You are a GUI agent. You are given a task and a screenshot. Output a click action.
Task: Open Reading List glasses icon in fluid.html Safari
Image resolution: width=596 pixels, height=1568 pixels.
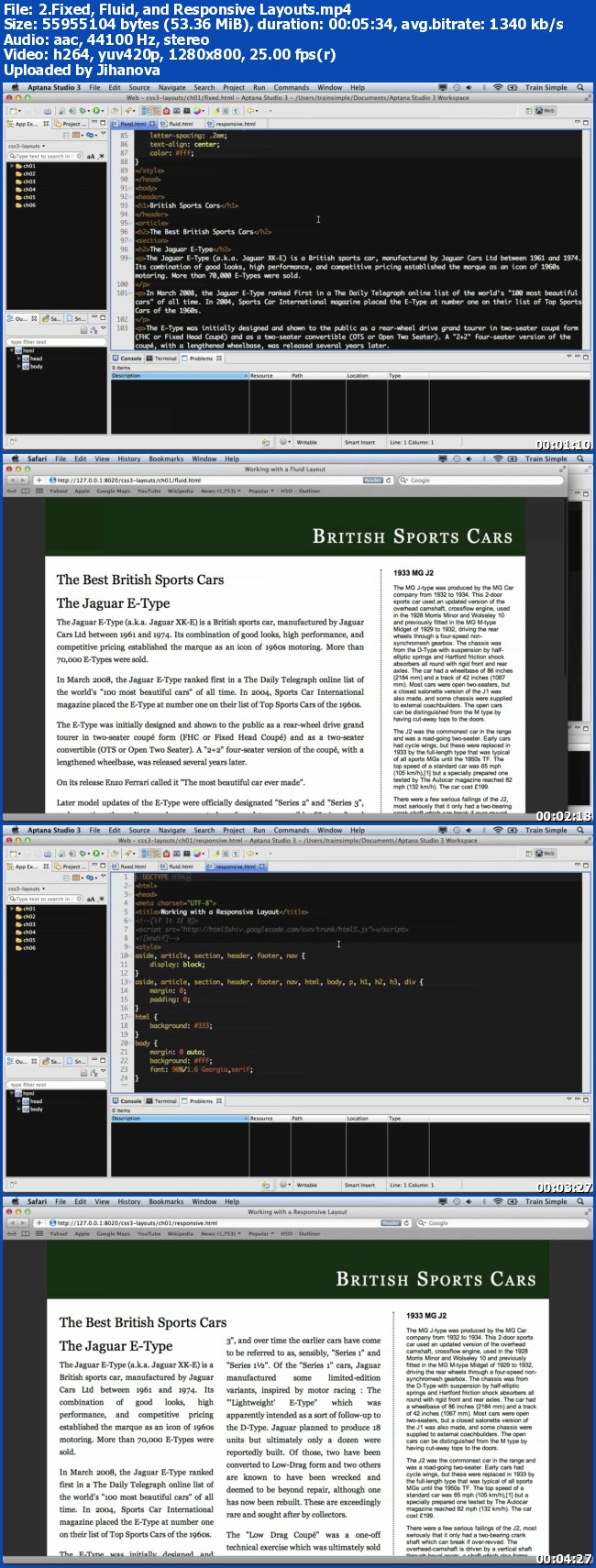(x=11, y=491)
